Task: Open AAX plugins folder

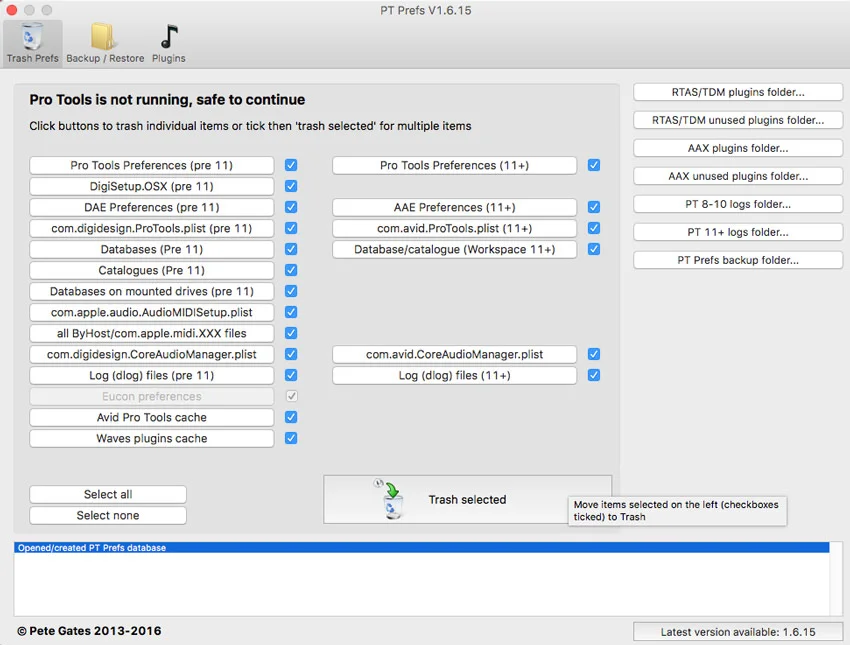Action: (738, 148)
